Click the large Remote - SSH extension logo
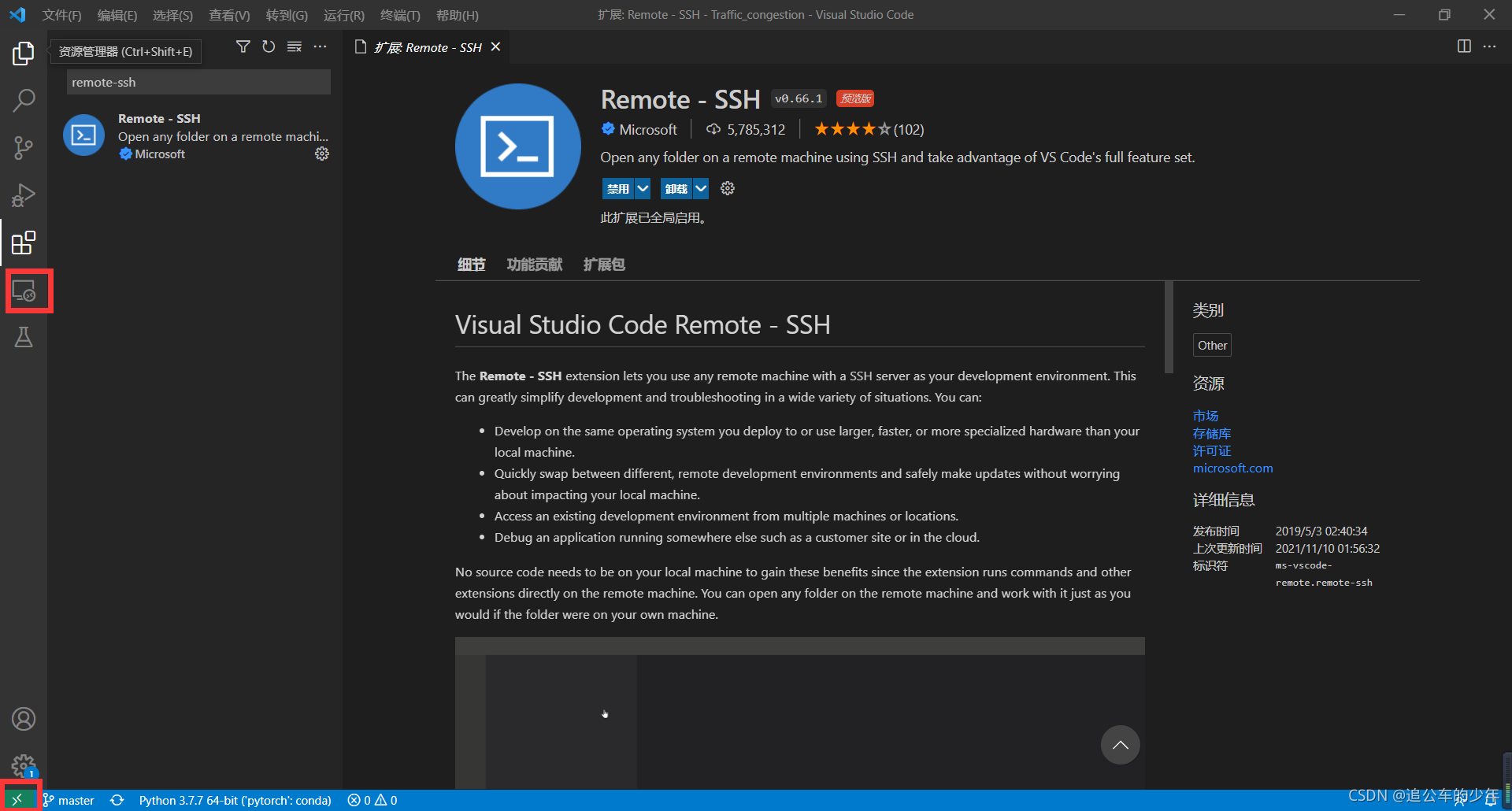Screen dimensions: 1512x811 [518, 146]
